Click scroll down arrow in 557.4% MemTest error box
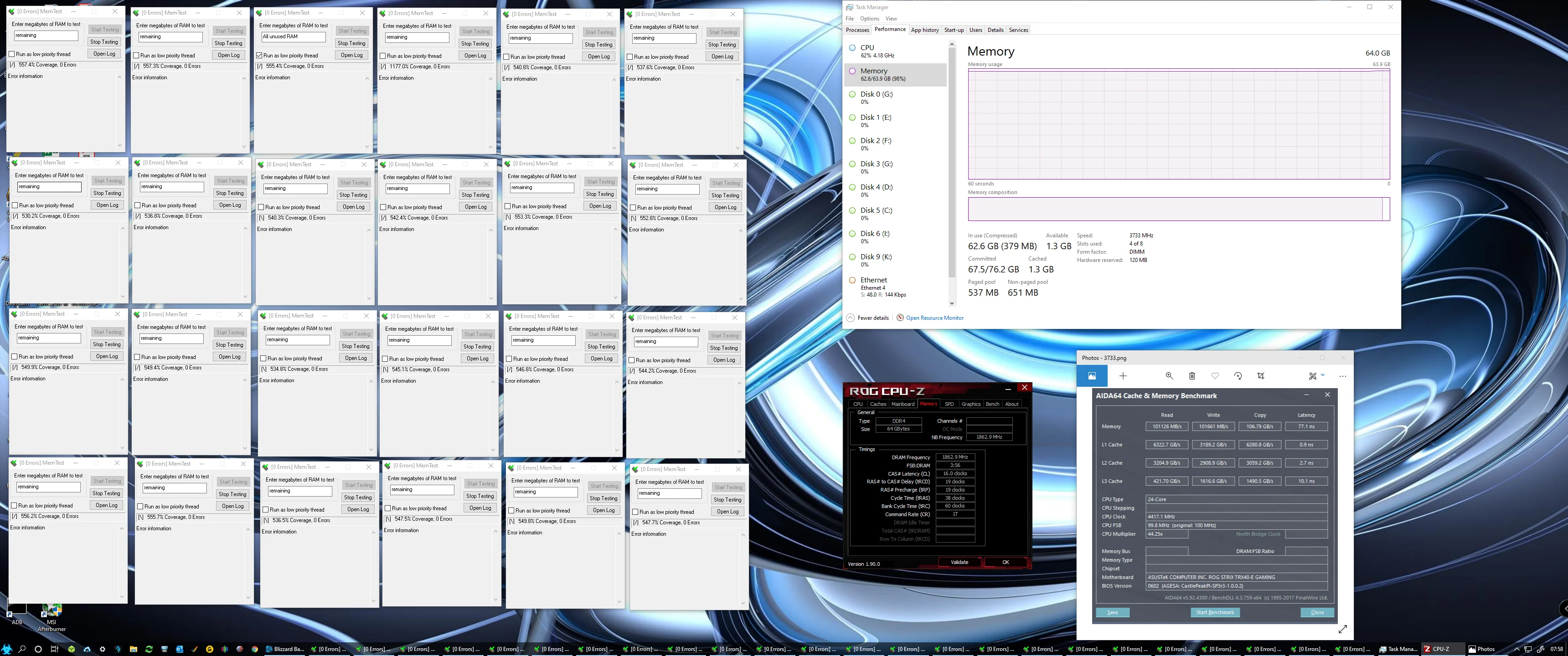The width and height of the screenshot is (1568, 656). point(119,145)
